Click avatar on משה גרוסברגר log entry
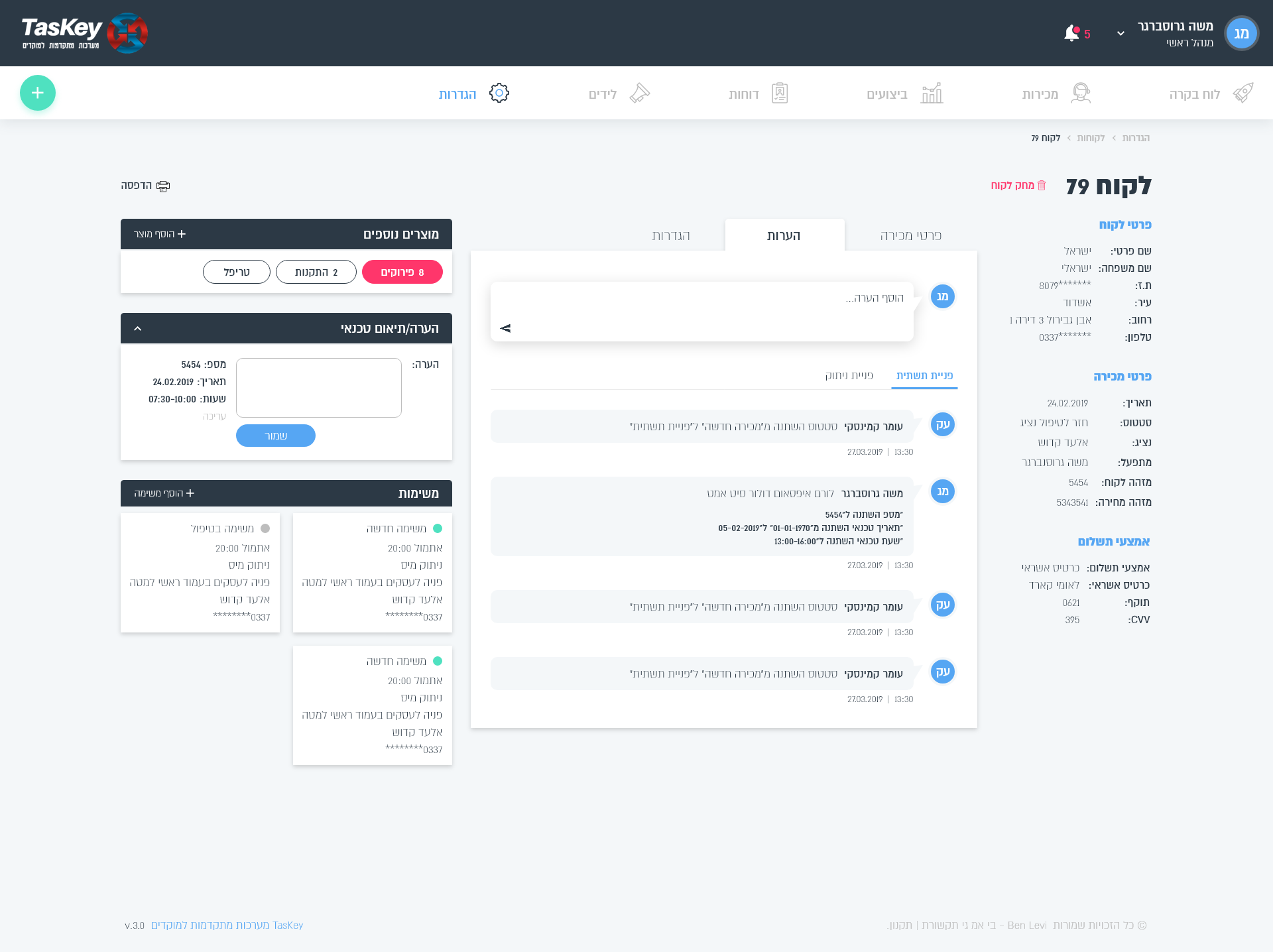The image size is (1273, 952). point(943,491)
